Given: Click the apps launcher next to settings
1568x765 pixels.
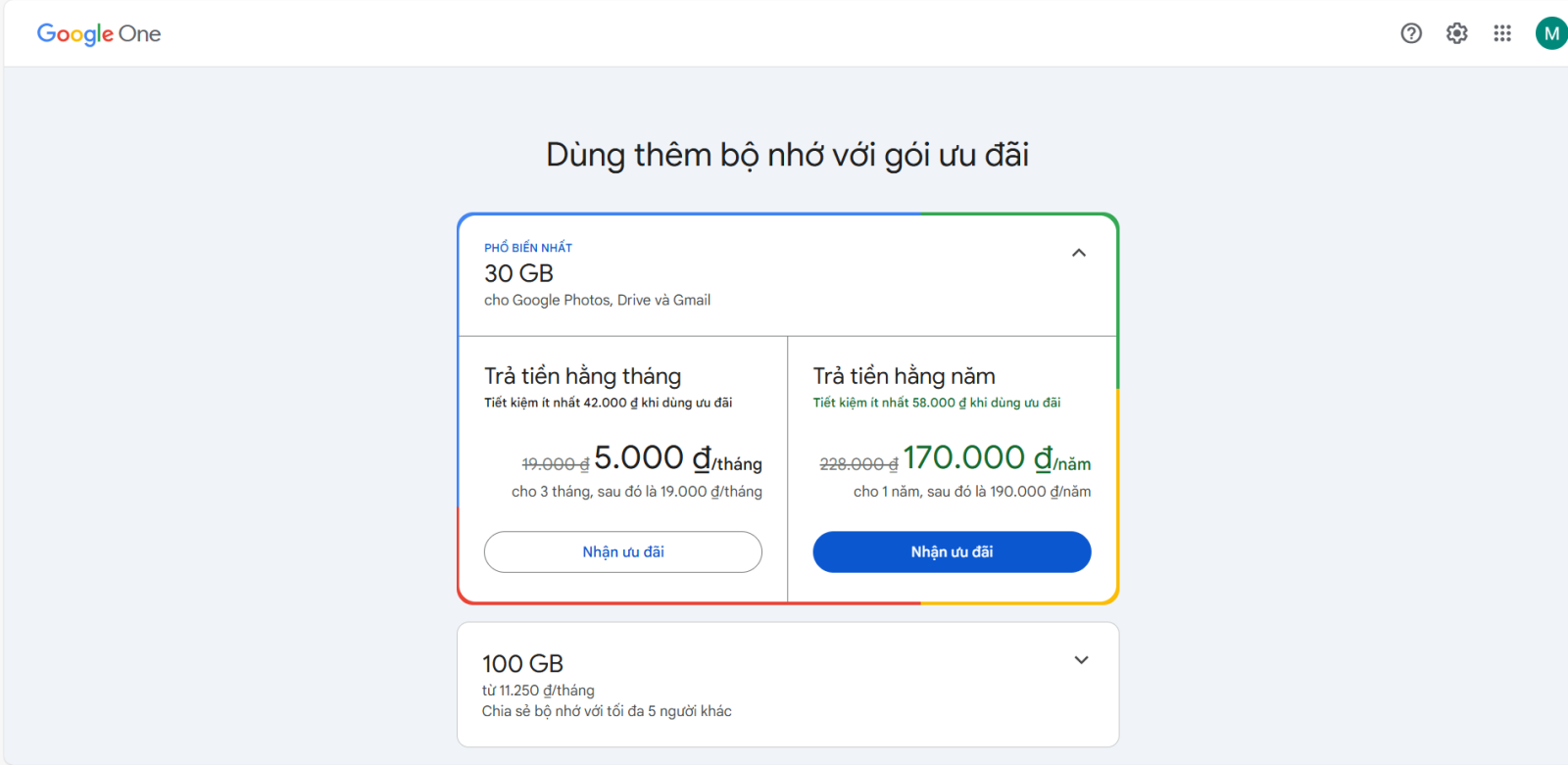Looking at the screenshot, I should [1502, 32].
